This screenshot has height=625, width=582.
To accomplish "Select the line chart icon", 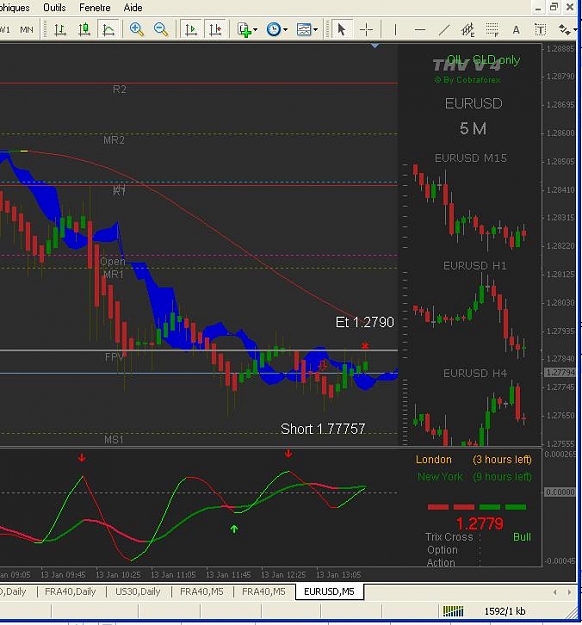I will tap(108, 30).
